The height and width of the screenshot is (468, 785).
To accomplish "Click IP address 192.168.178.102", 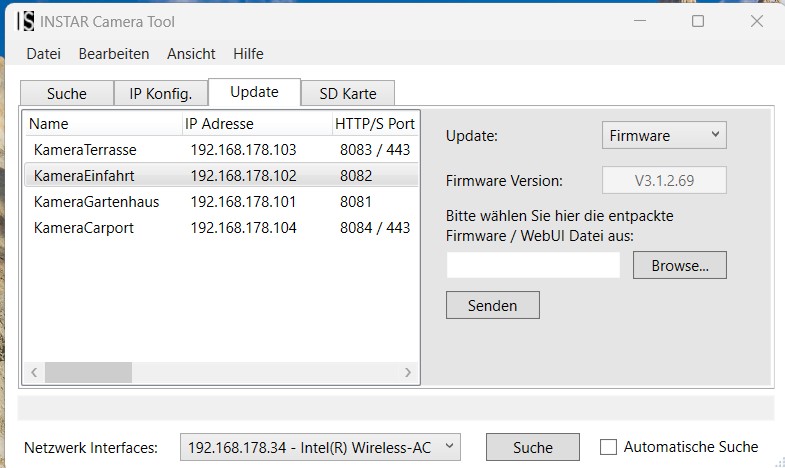I will (x=243, y=176).
